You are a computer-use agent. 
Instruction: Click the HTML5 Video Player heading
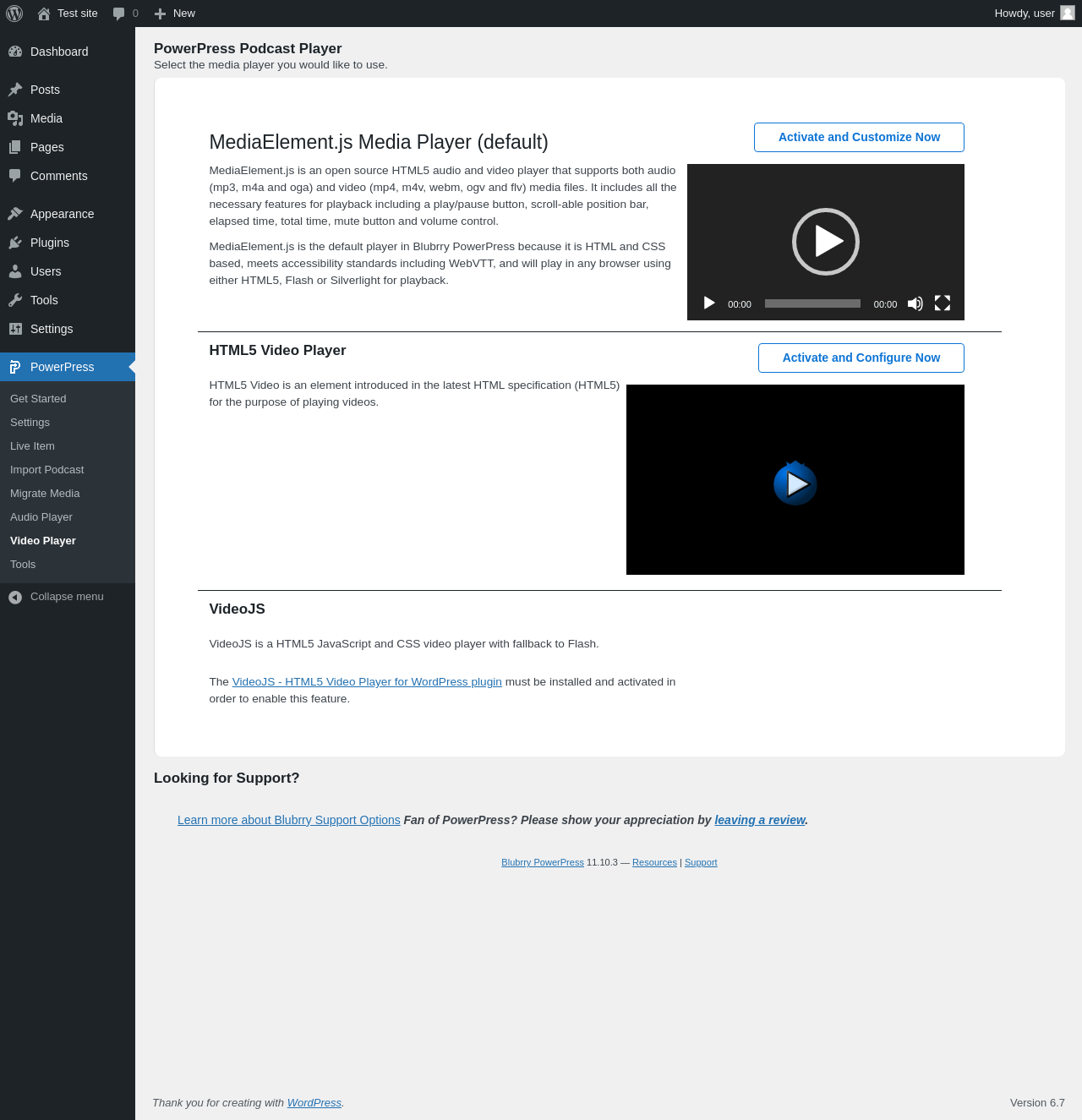click(x=277, y=351)
